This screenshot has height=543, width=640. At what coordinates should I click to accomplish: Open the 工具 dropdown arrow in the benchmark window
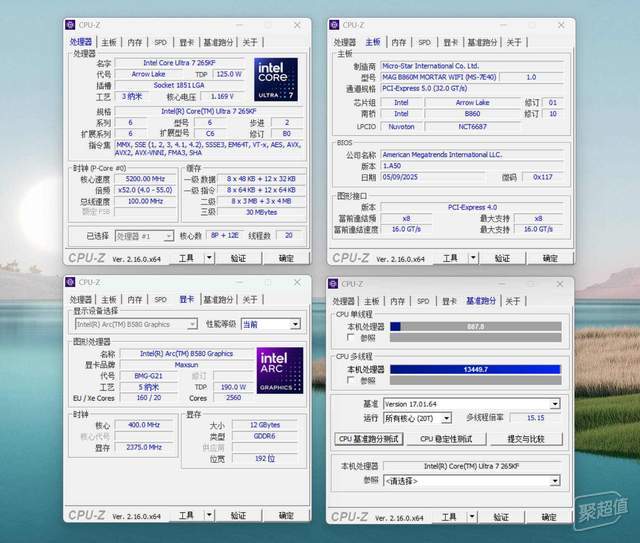(x=472, y=517)
